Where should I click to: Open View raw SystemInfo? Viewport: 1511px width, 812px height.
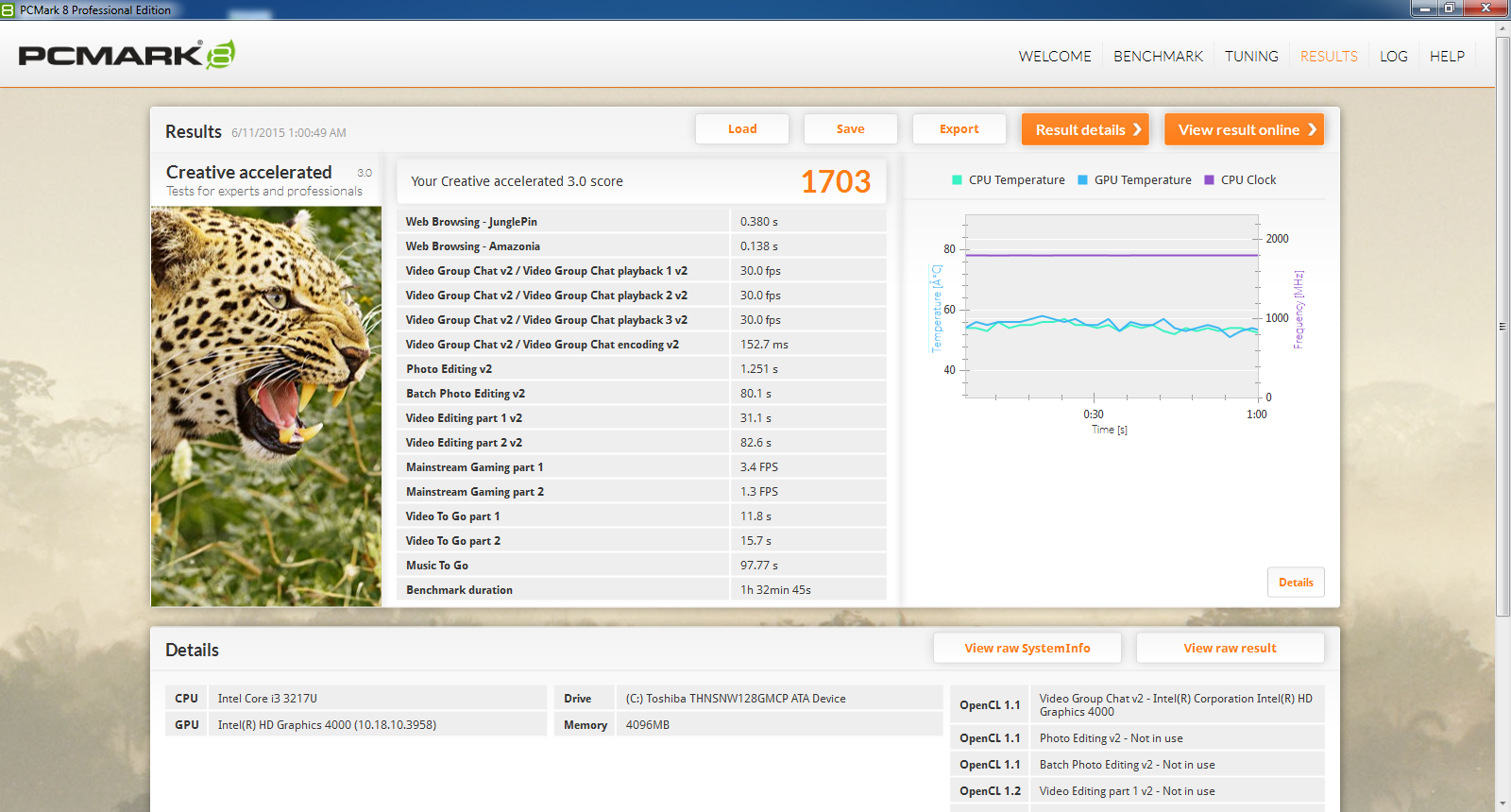point(1027,649)
